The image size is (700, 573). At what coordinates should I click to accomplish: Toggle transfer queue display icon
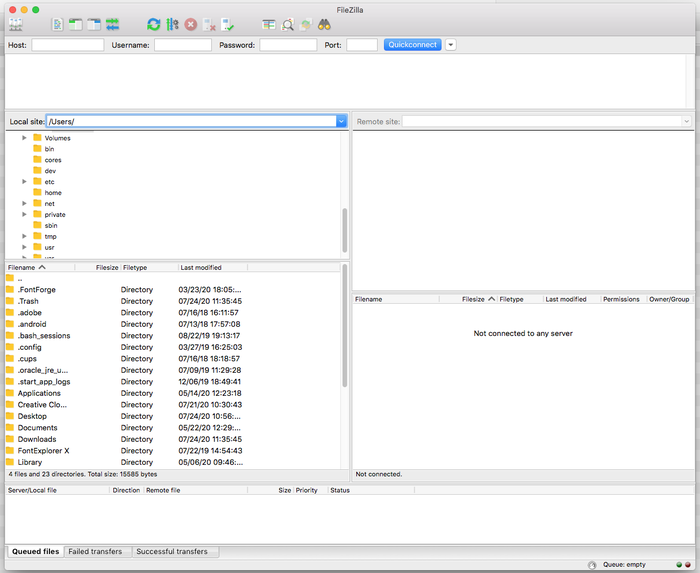pos(112,25)
